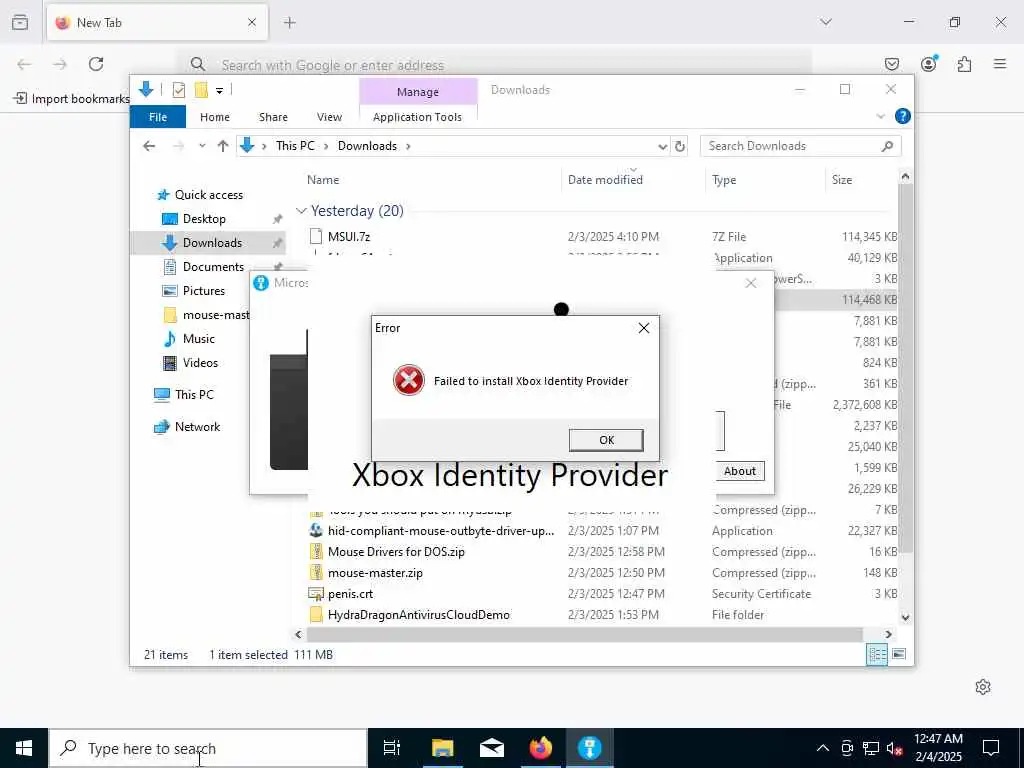Viewport: 1024px width, 768px height.
Task: Click the About button in installer window
Action: coord(739,471)
